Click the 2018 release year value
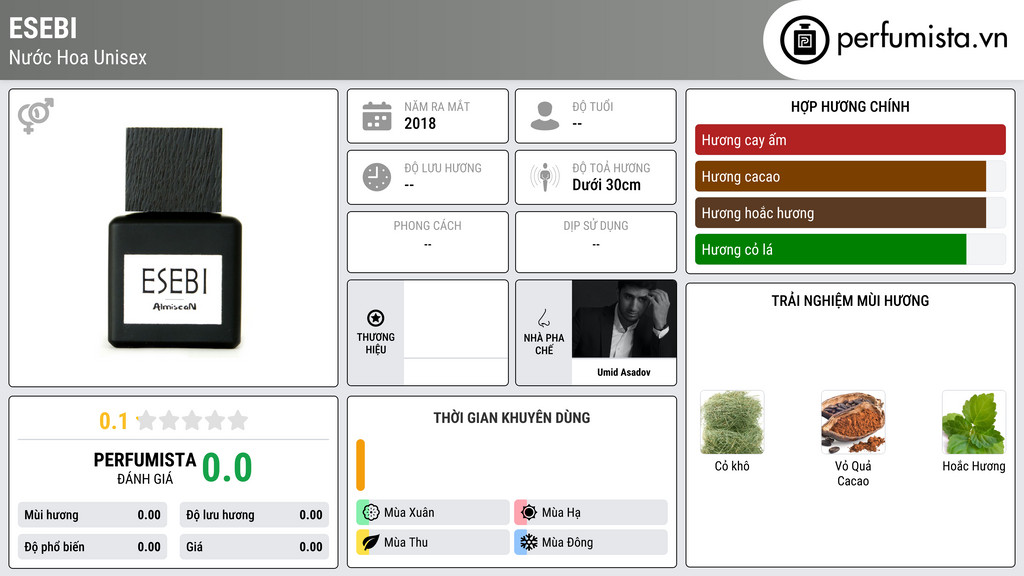 coord(420,123)
